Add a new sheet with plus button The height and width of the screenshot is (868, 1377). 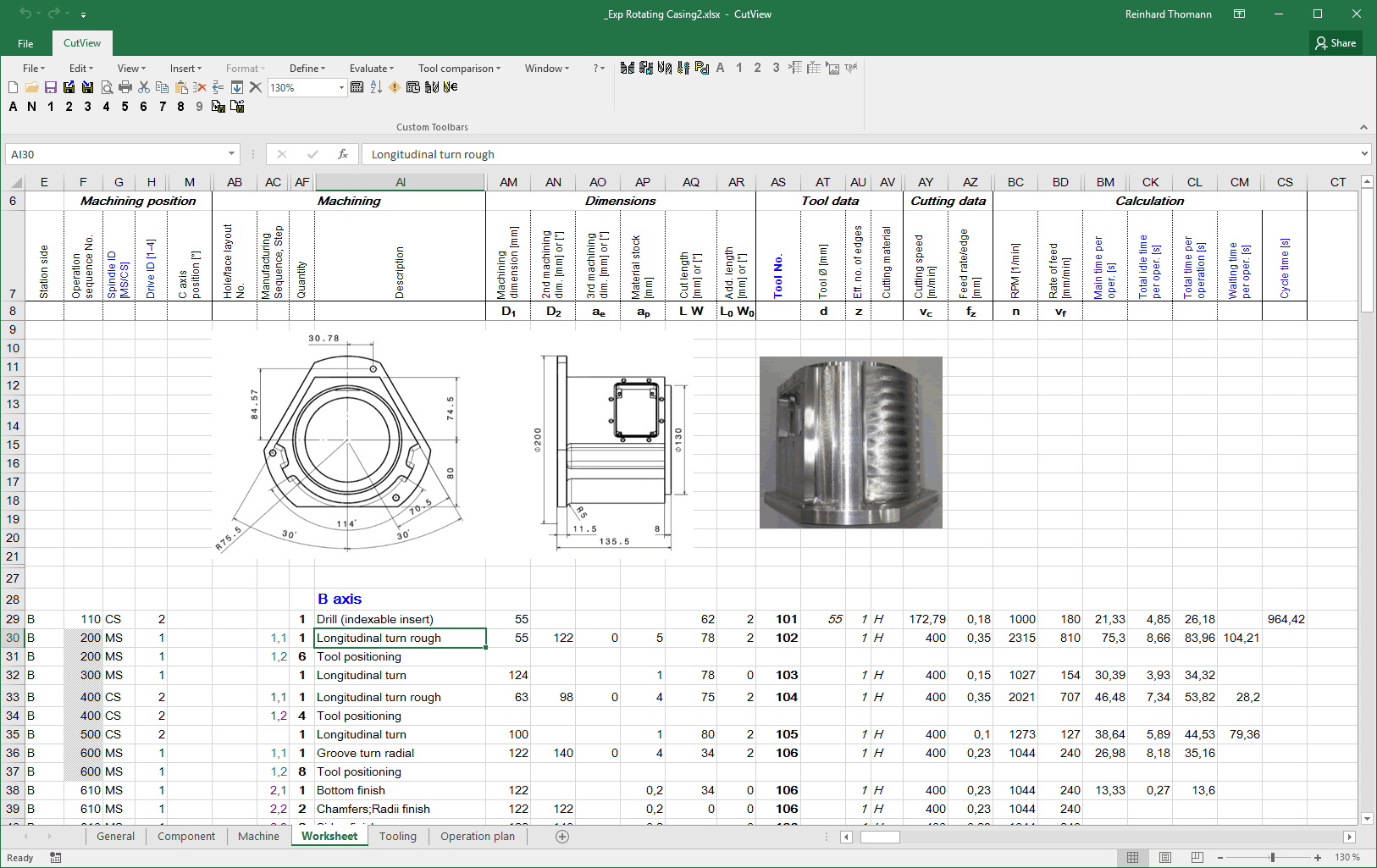pos(562,837)
